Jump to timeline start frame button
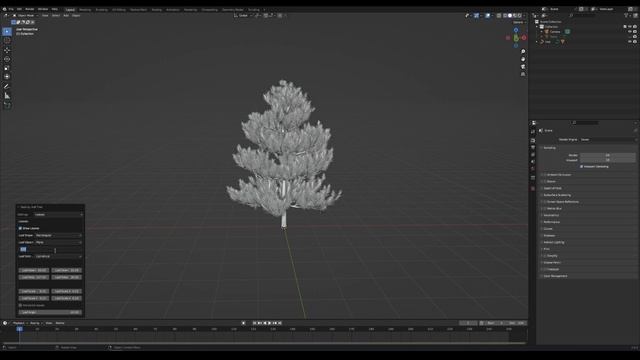This screenshot has width=640, height=360. click(x=254, y=323)
